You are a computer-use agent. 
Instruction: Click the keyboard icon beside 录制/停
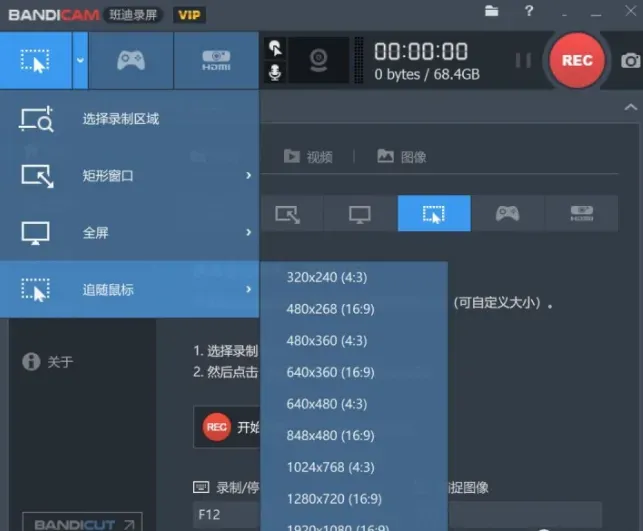(x=201, y=487)
